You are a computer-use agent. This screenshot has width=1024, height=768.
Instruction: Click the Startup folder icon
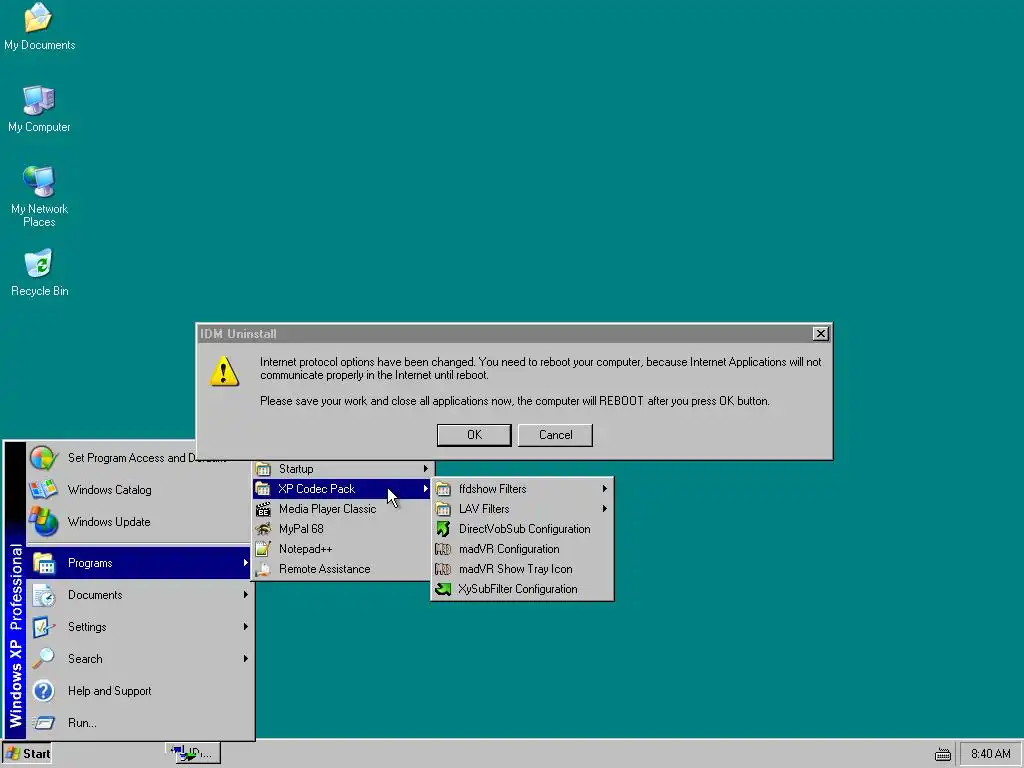[x=263, y=469]
